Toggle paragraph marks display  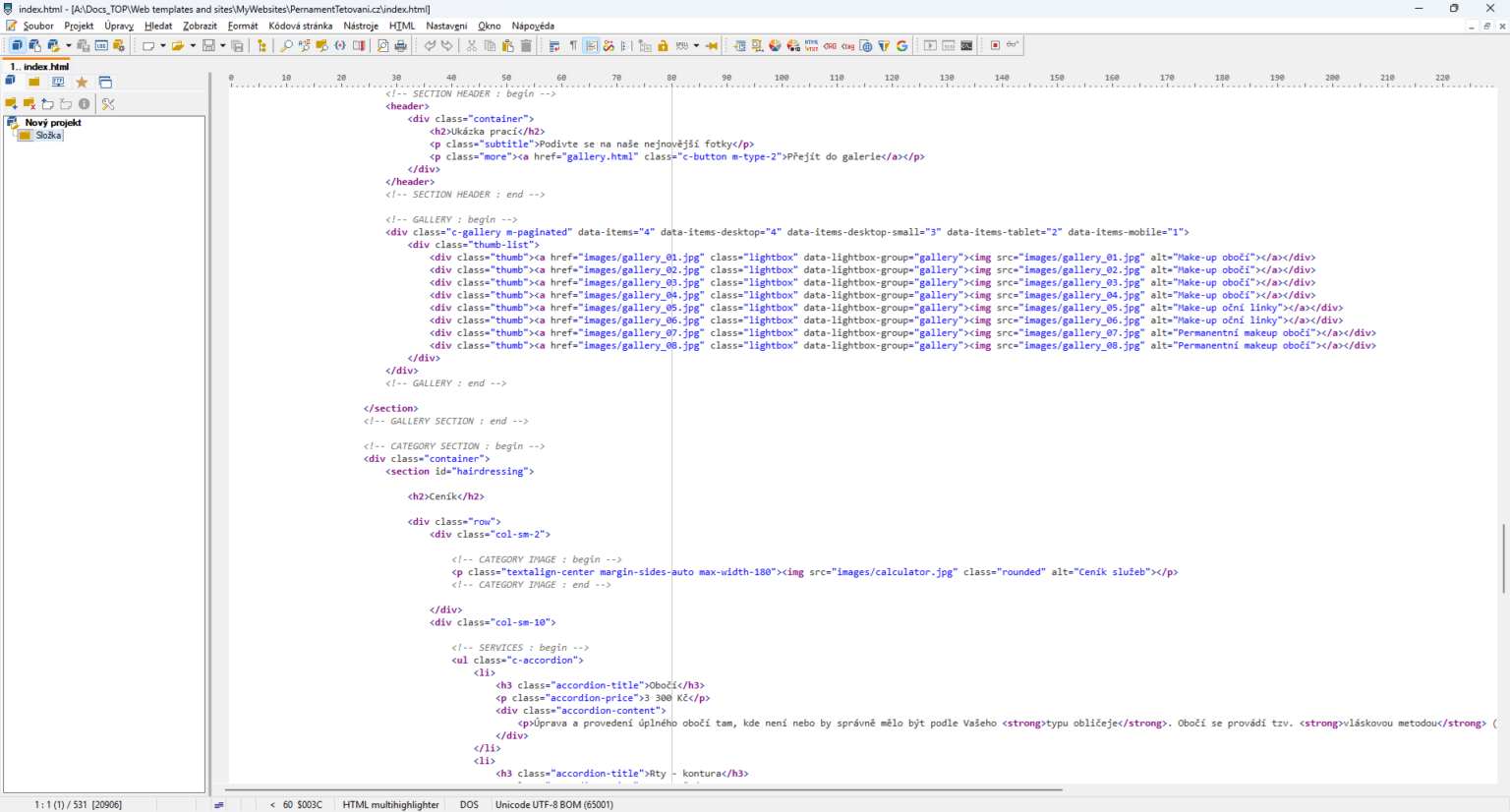(x=572, y=45)
